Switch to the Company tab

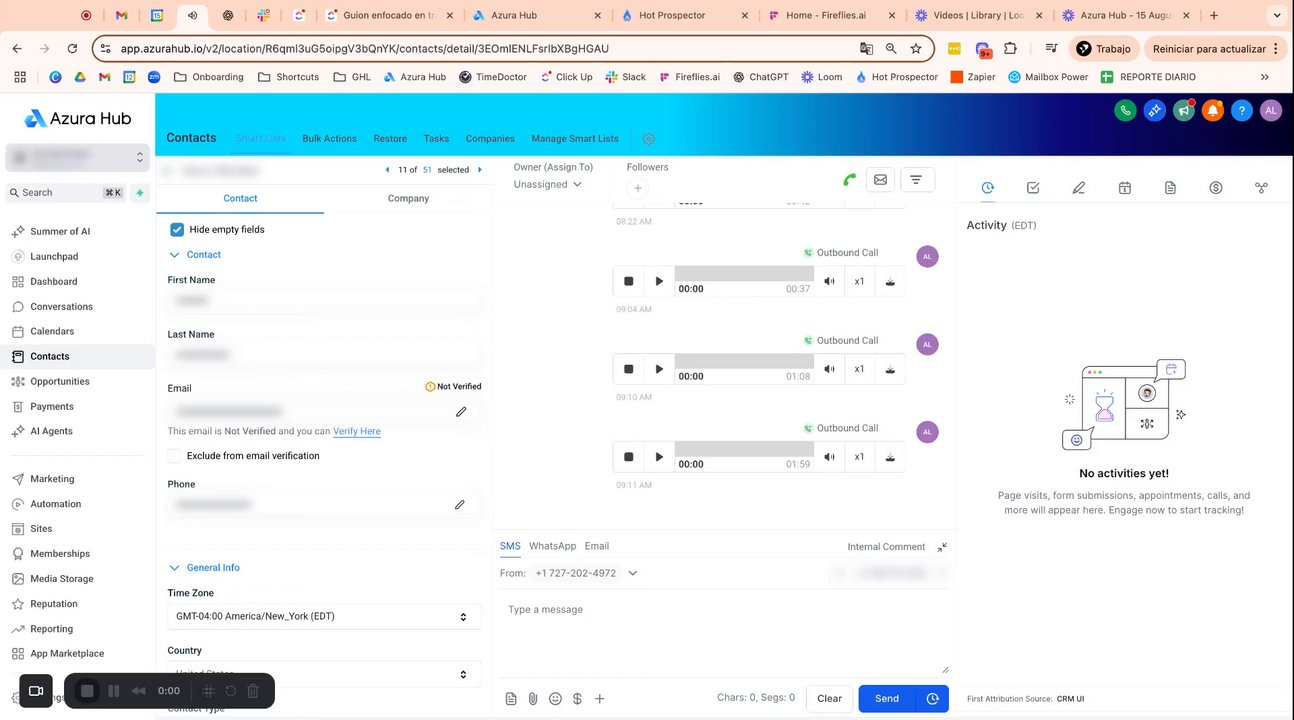coord(408,198)
